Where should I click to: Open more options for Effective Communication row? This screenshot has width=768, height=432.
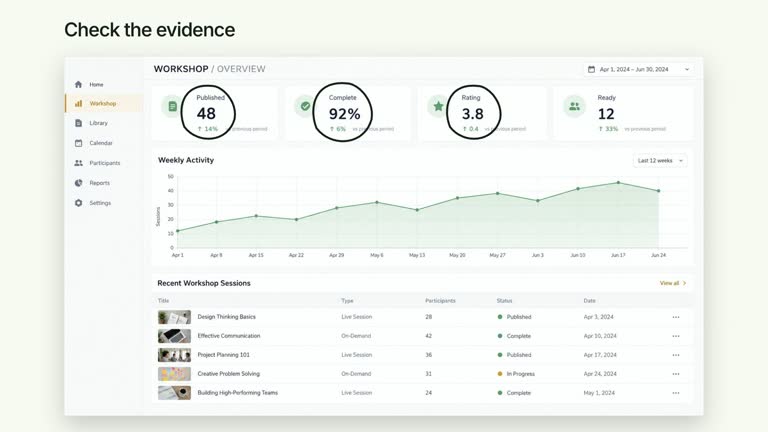676,336
